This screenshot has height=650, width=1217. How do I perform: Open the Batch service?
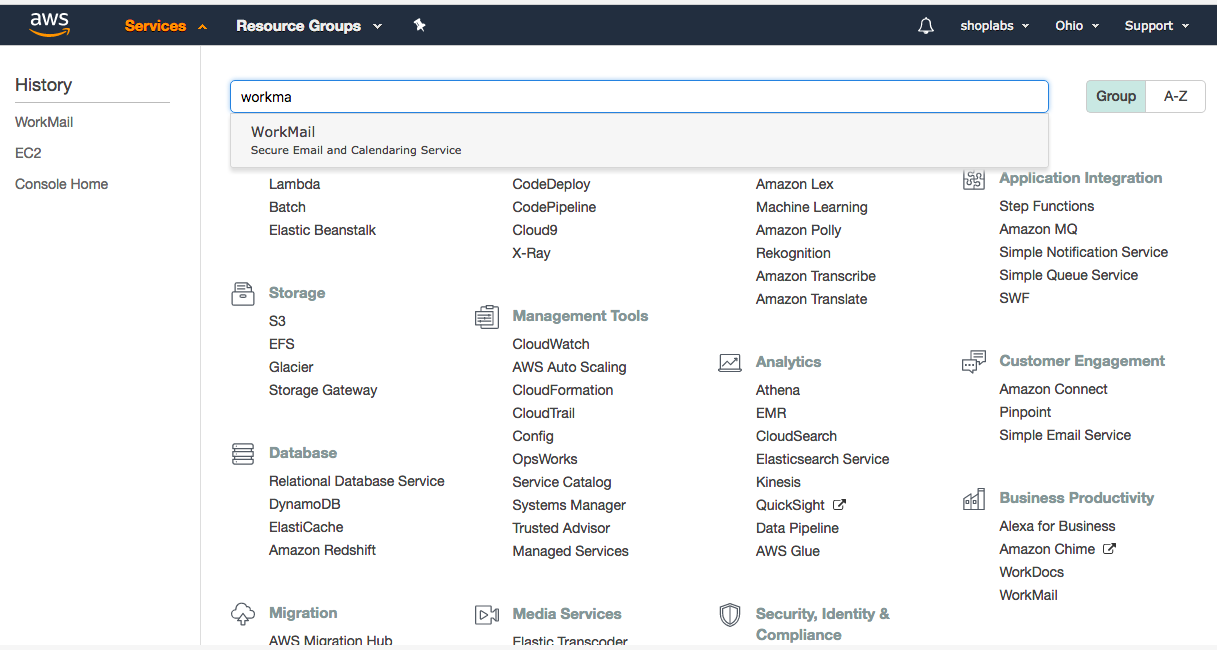[x=287, y=207]
